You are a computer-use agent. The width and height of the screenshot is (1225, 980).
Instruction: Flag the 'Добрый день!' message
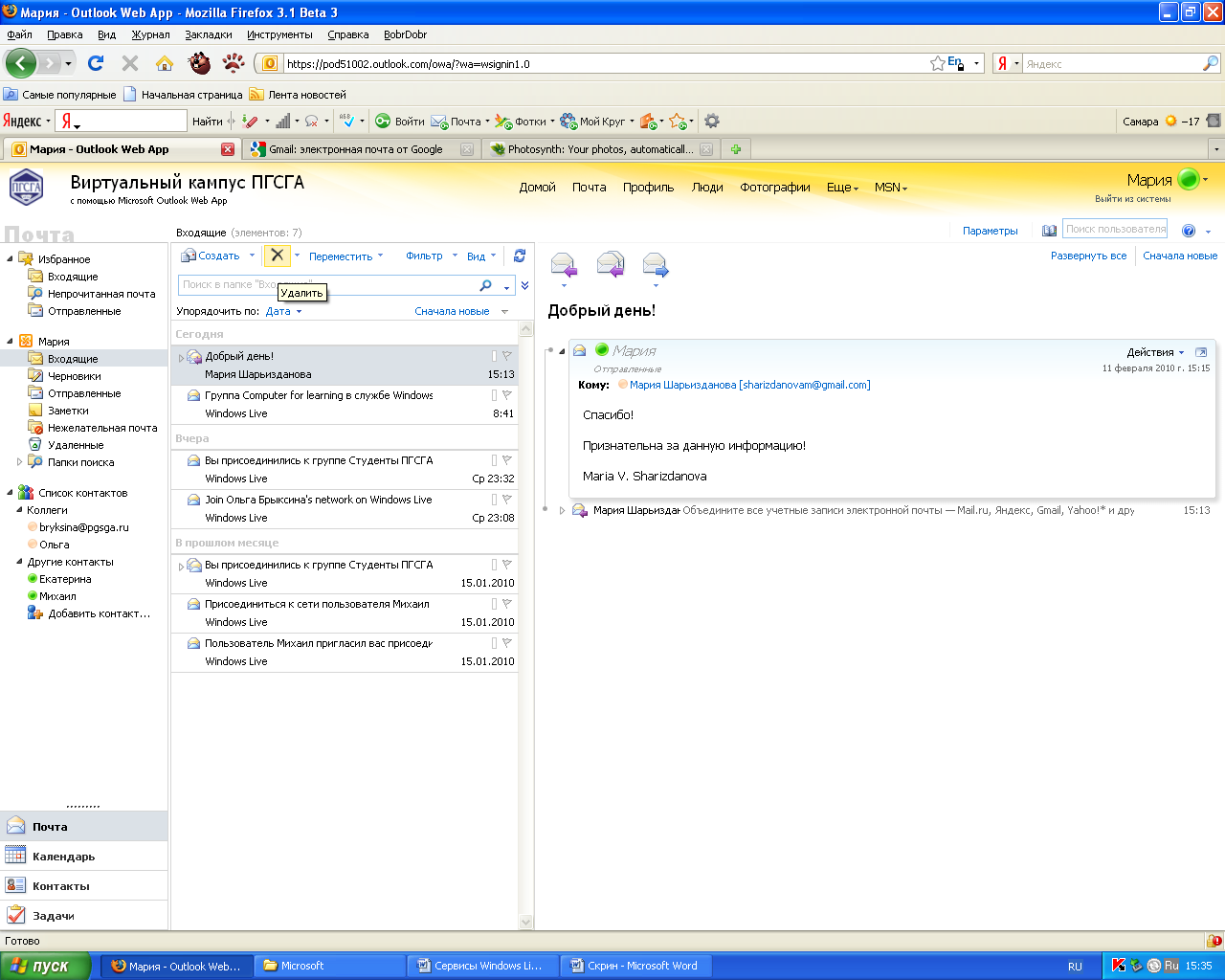[507, 356]
